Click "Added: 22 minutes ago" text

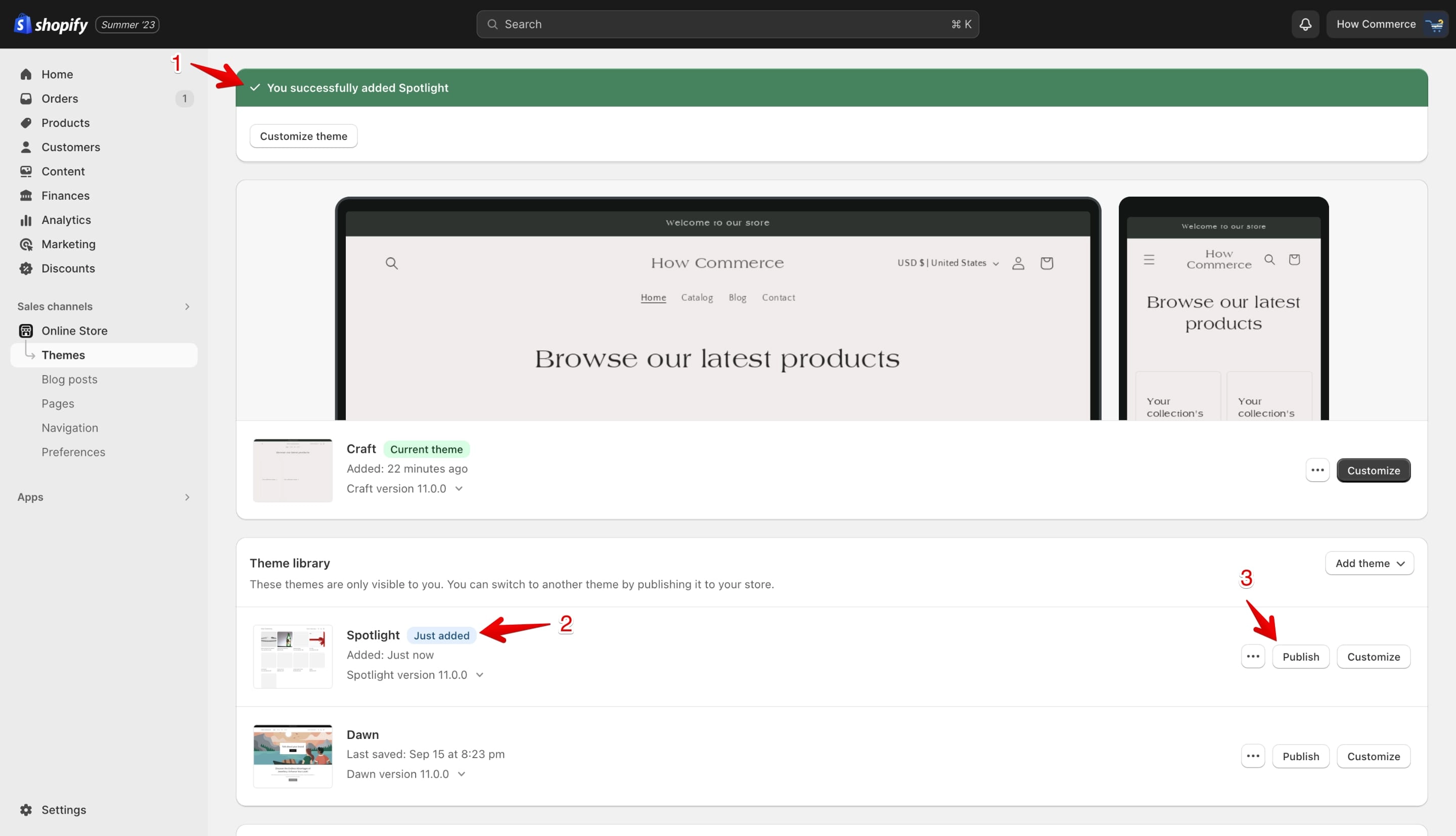coord(407,469)
